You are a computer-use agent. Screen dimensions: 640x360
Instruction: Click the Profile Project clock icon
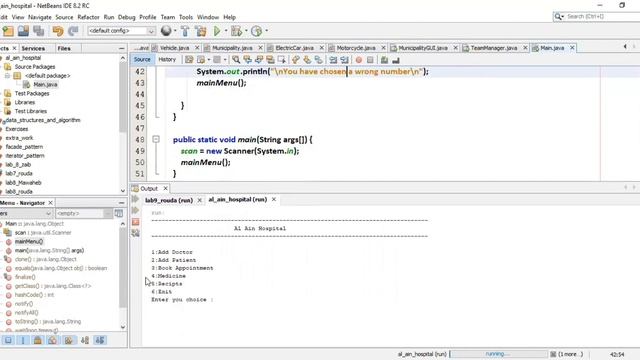[256, 31]
